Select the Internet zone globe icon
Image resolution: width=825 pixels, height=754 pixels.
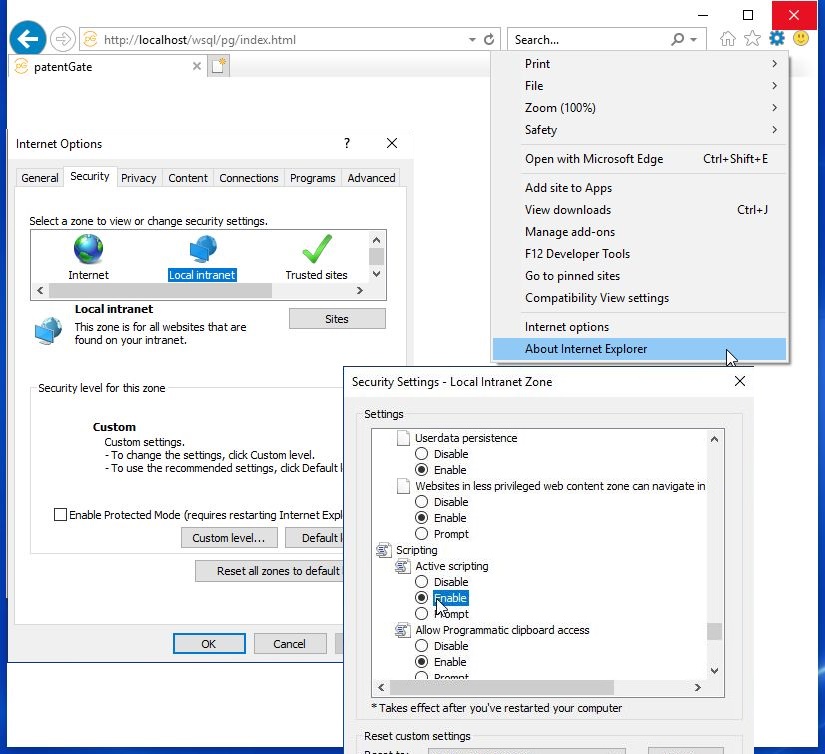(x=88, y=249)
